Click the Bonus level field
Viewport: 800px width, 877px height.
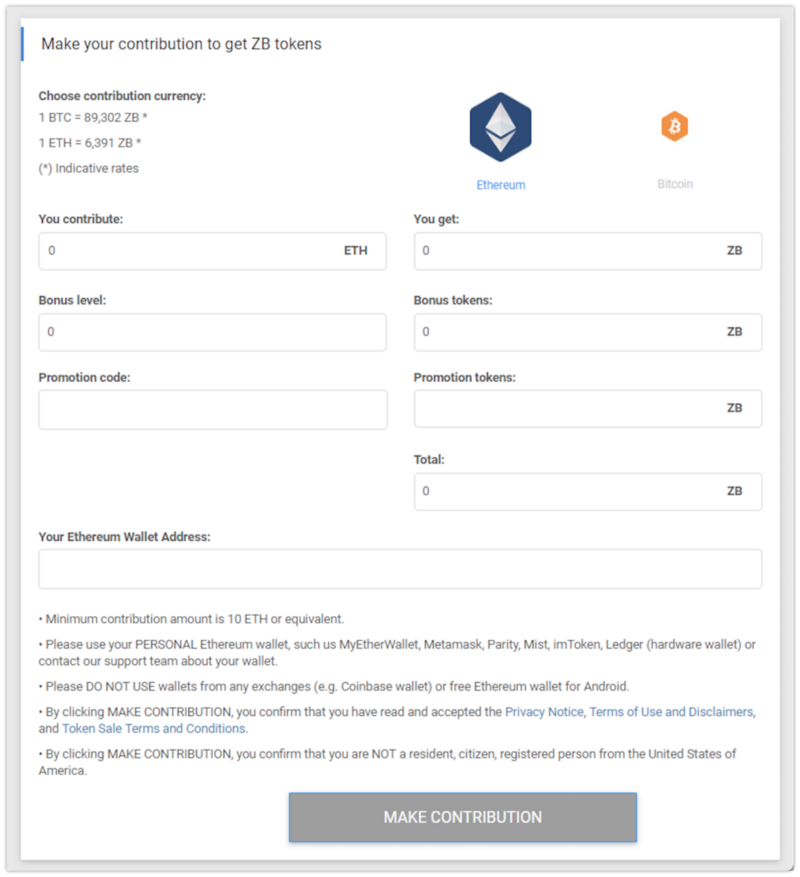point(212,332)
